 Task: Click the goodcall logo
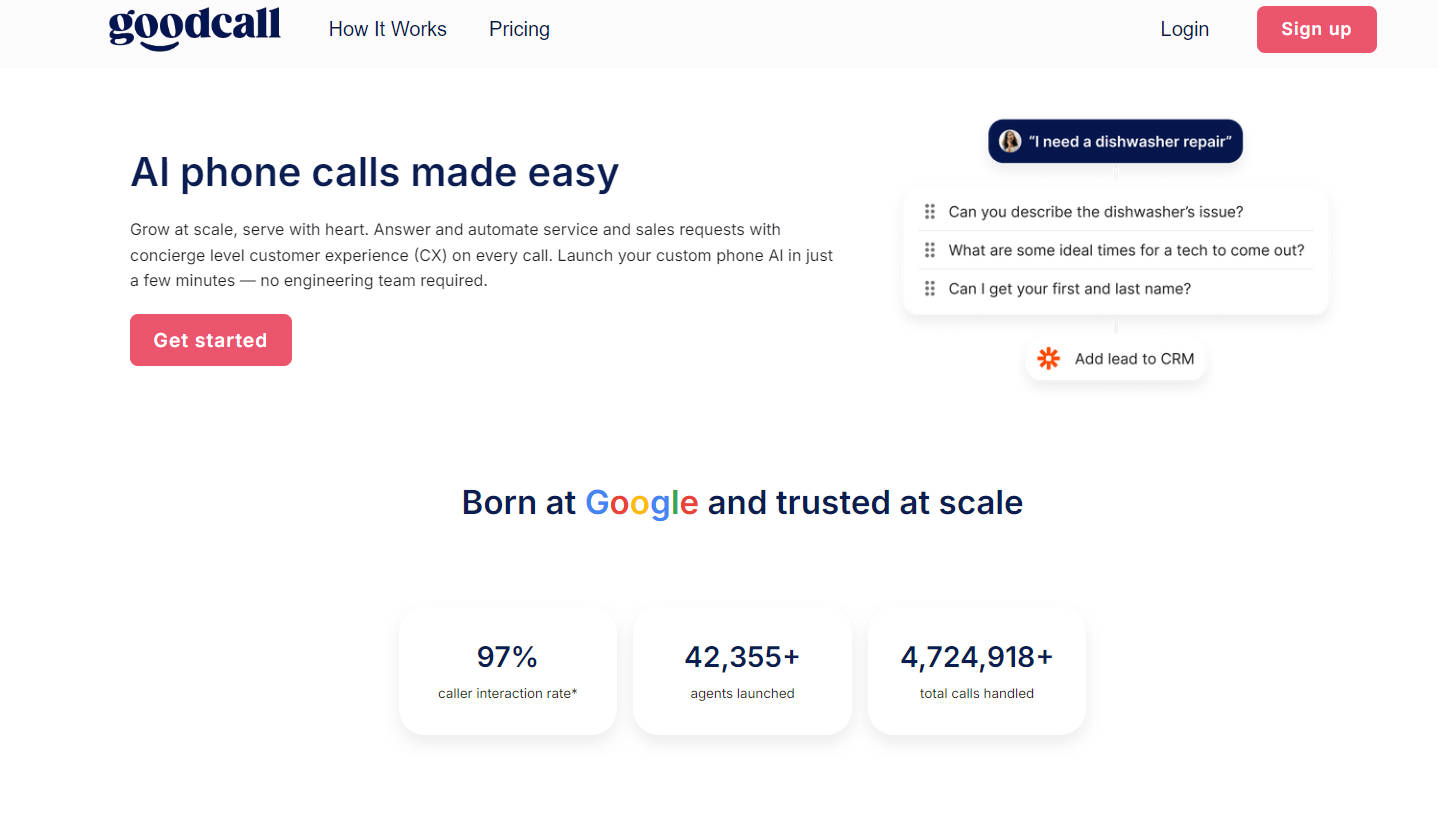point(194,28)
